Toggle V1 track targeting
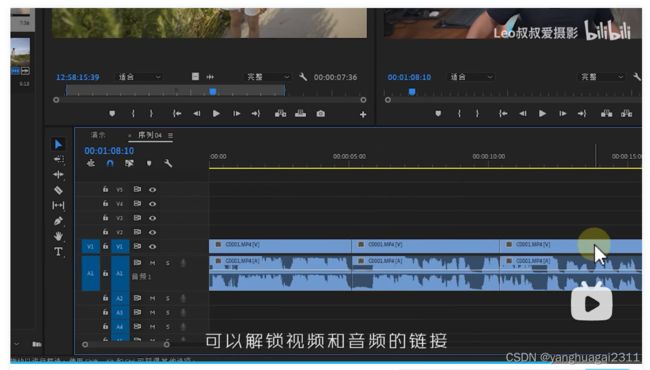Viewport: 650px width, 370px height. pyautogui.click(x=120, y=247)
